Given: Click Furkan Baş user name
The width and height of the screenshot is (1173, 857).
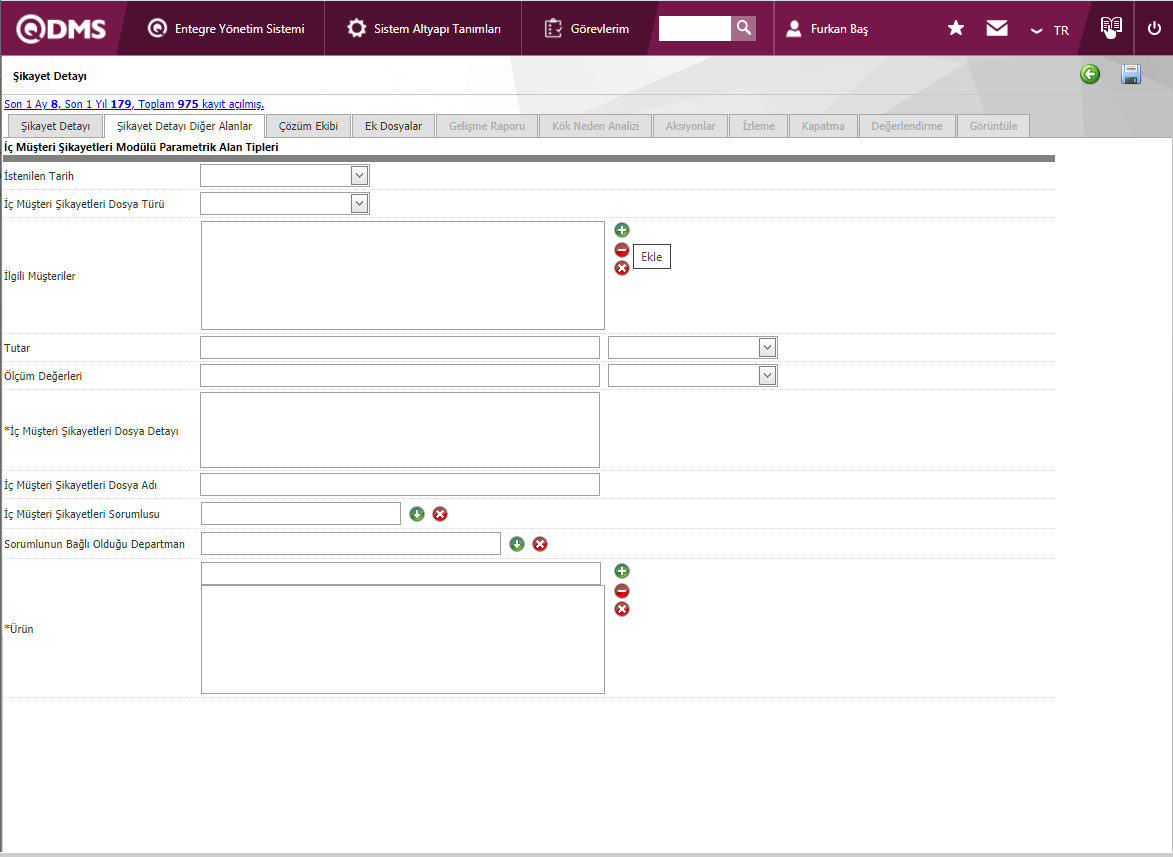Looking at the screenshot, I should click(x=839, y=28).
